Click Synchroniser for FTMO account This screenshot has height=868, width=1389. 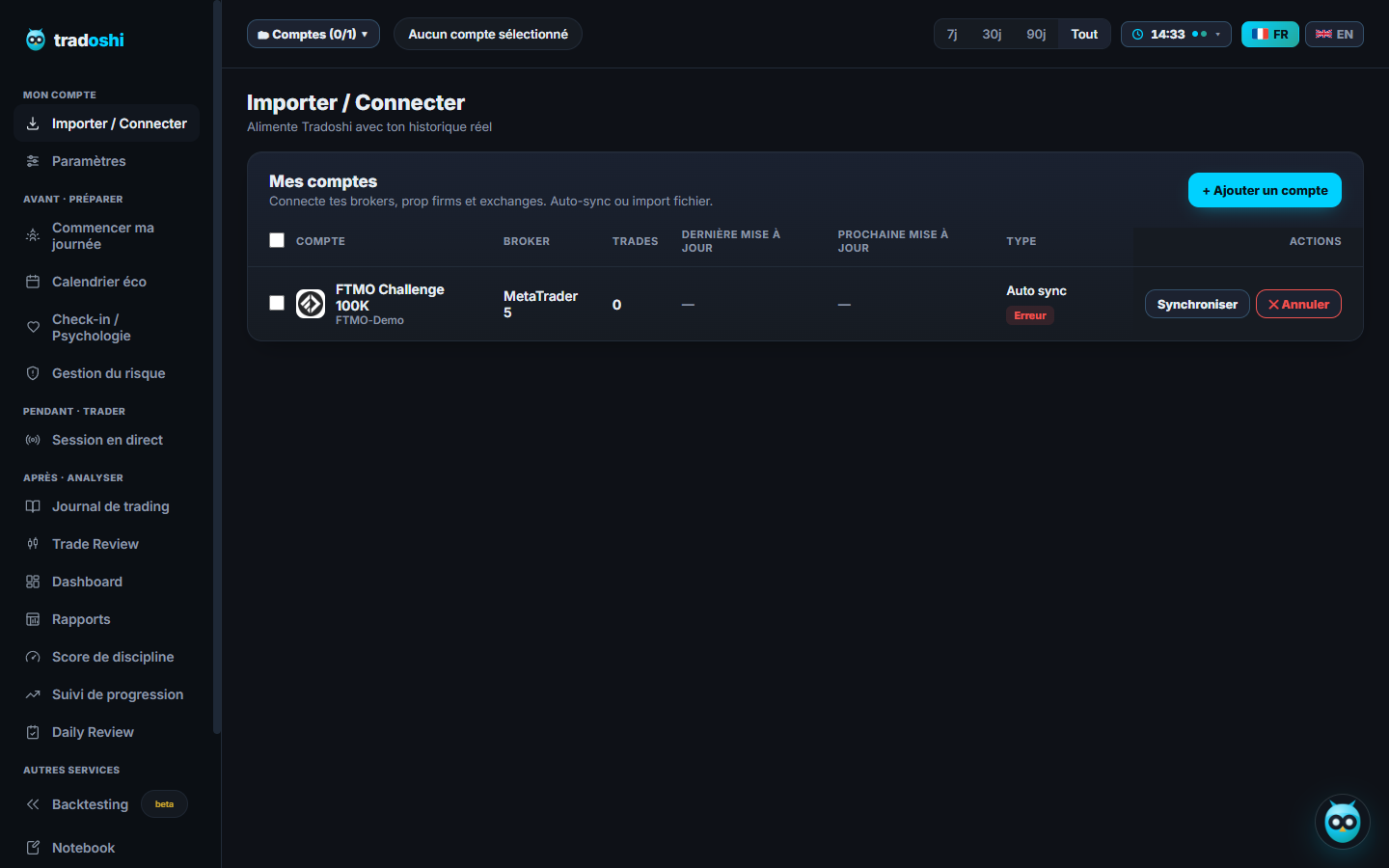click(1197, 304)
